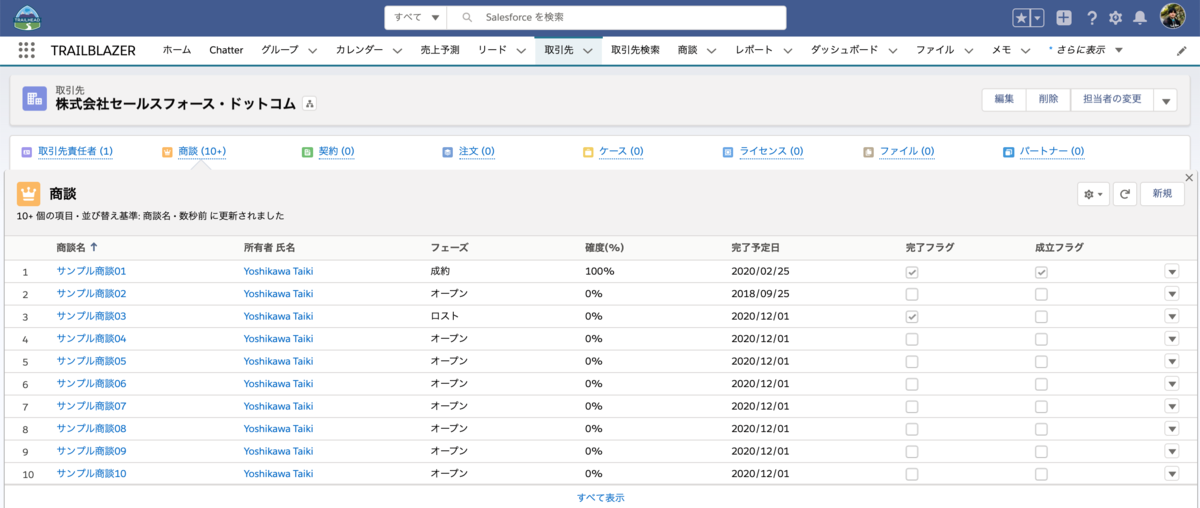
Task: Toggle 完了フラグ checkbox for サンプル商談09
Action: [x=911, y=451]
